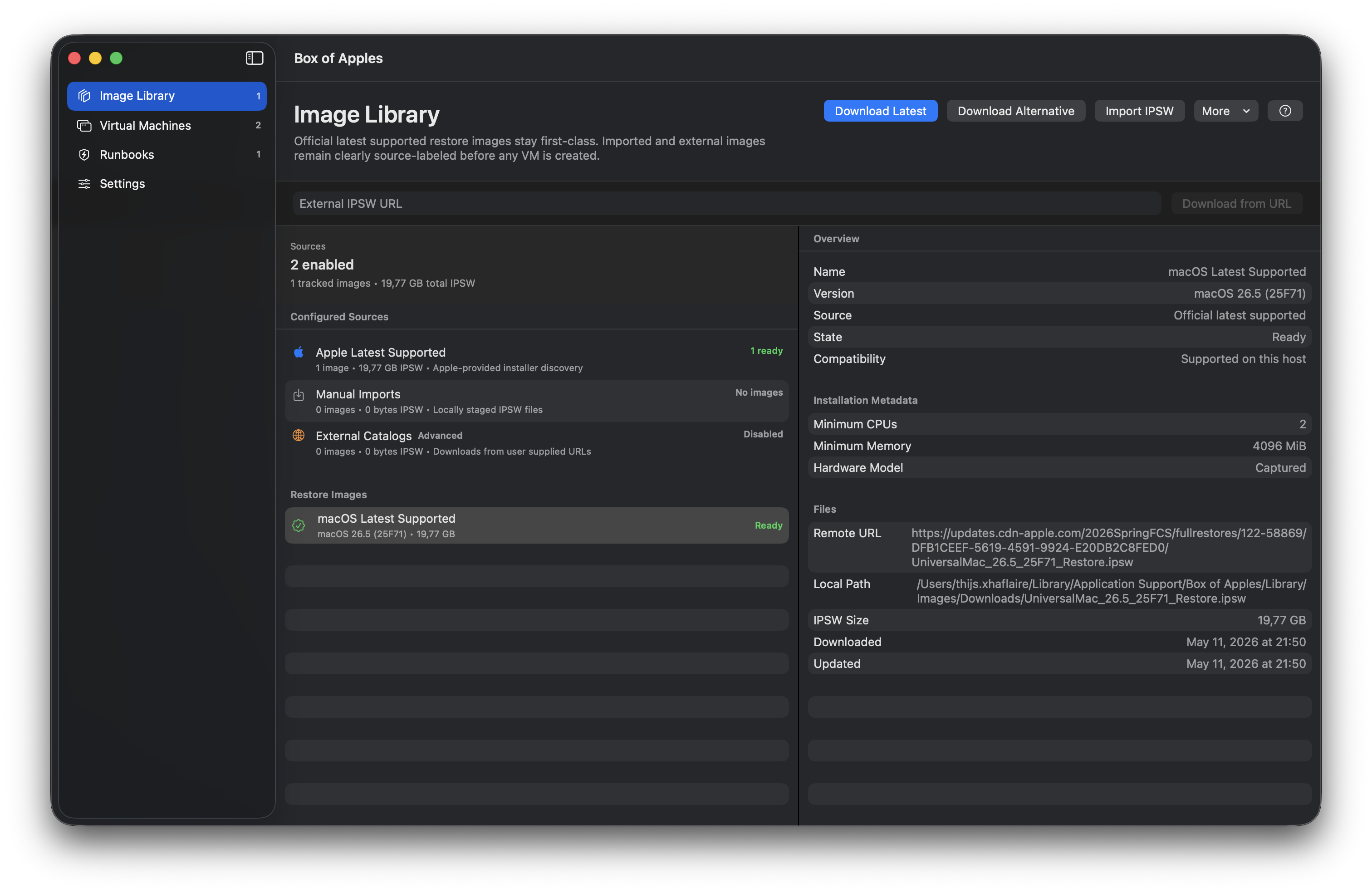The width and height of the screenshot is (1372, 893).
Task: Click the IPSW Size value '19,77 GB'
Action: pyautogui.click(x=1281, y=620)
